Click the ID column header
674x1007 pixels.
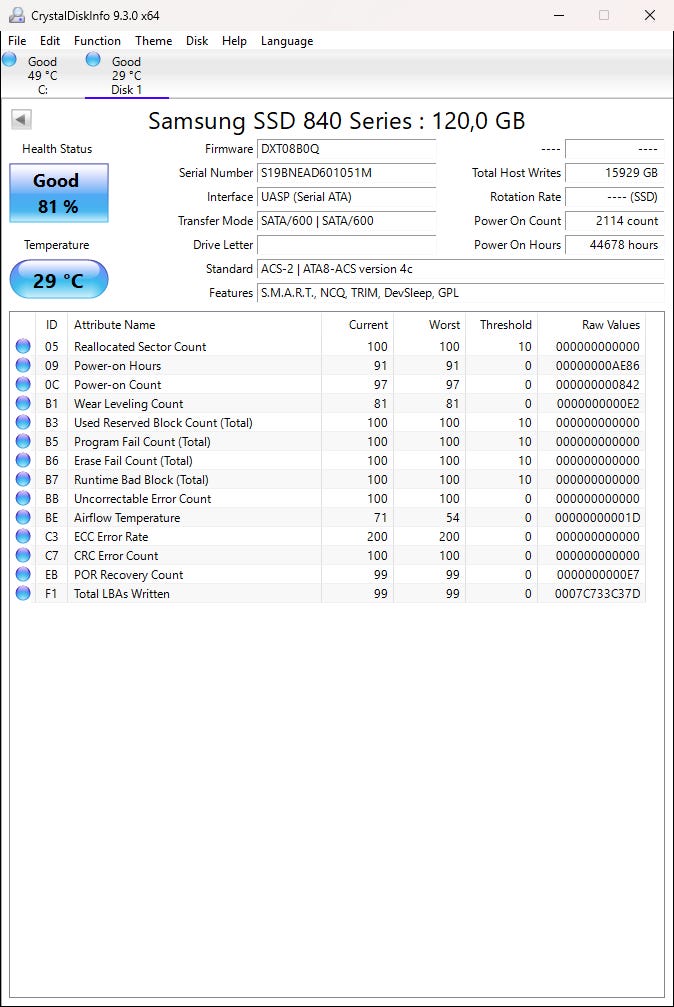point(51,325)
